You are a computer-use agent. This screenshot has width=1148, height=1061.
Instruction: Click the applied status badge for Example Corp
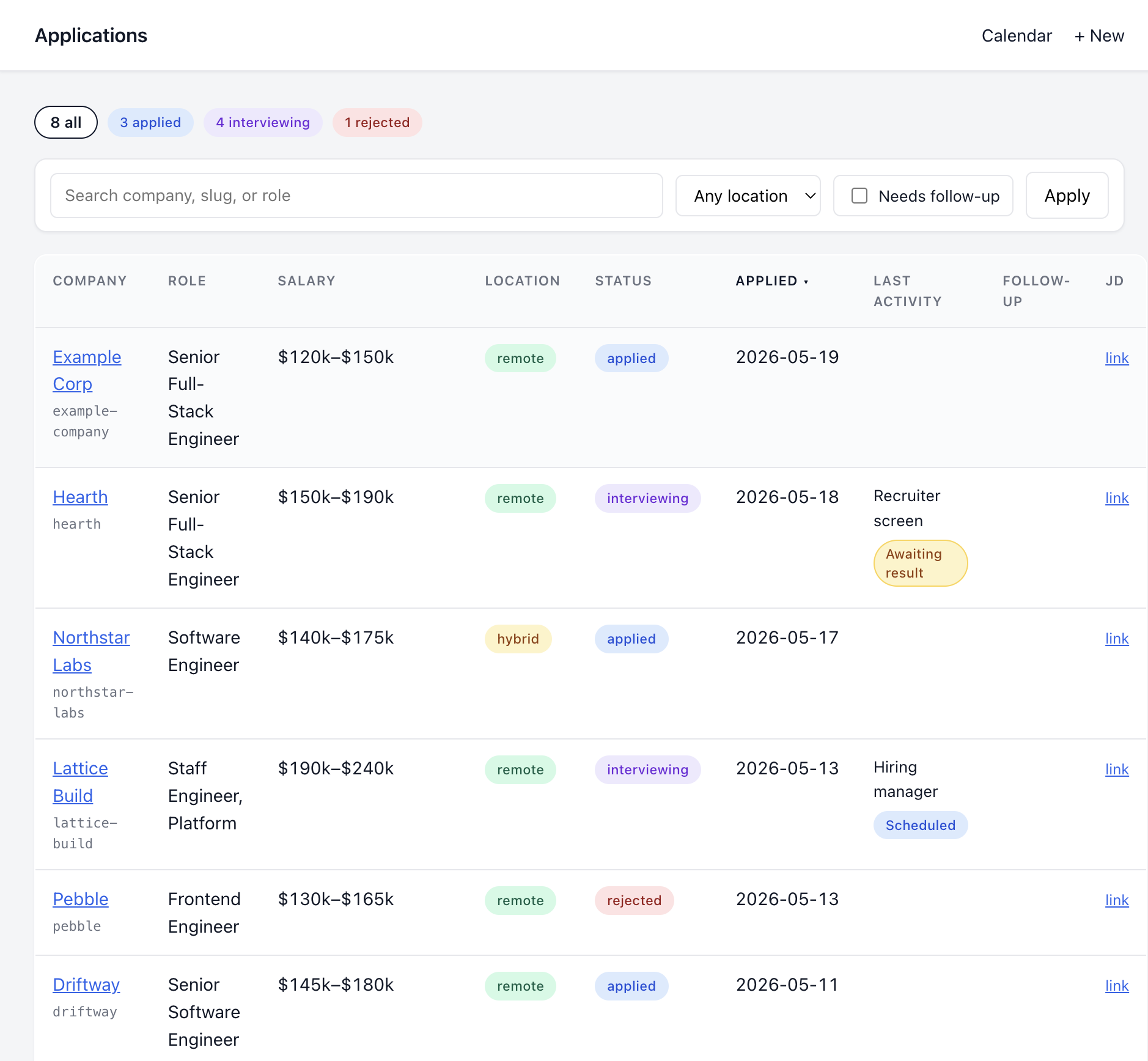[631, 358]
